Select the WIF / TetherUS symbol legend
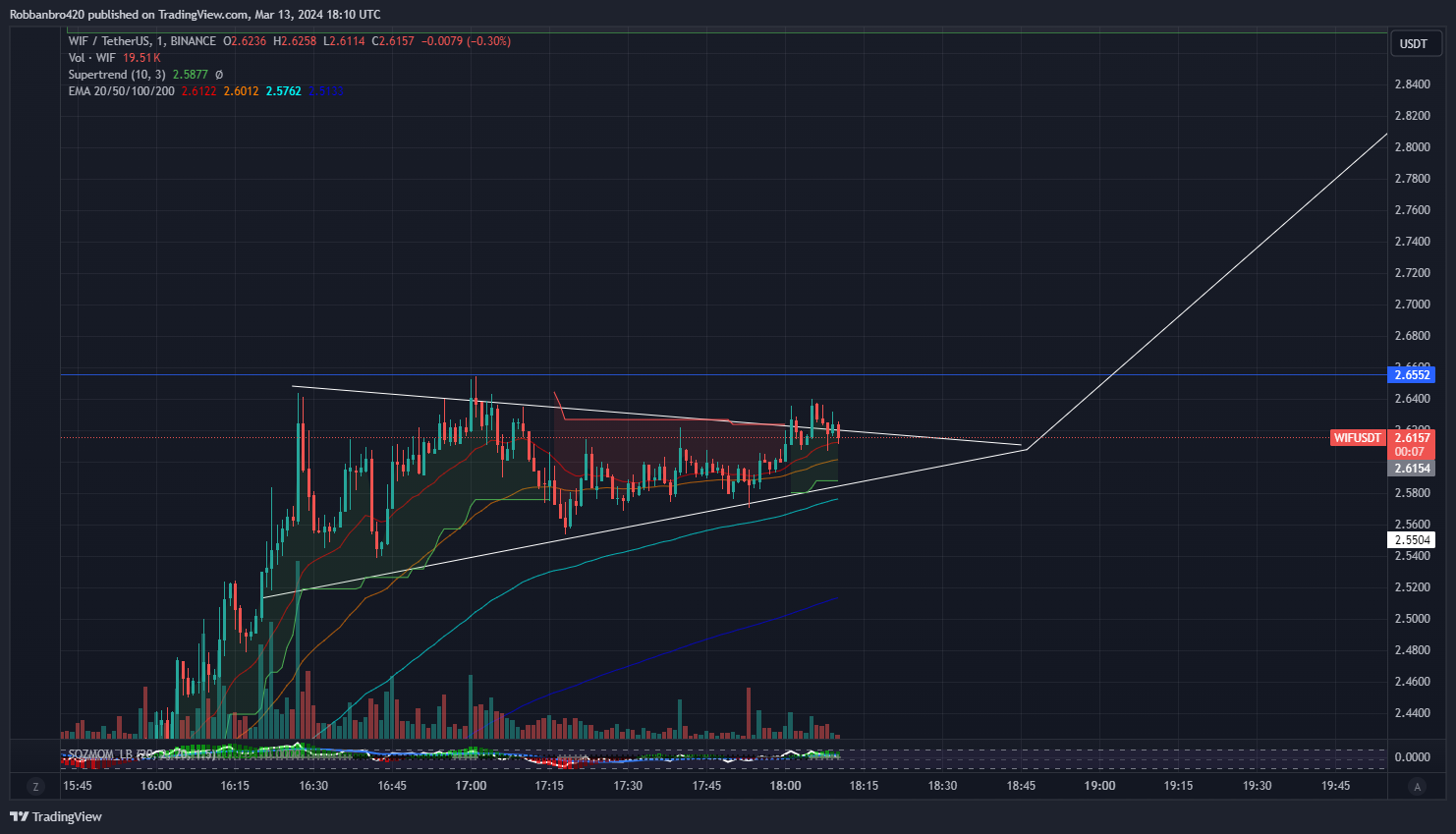 (142, 41)
